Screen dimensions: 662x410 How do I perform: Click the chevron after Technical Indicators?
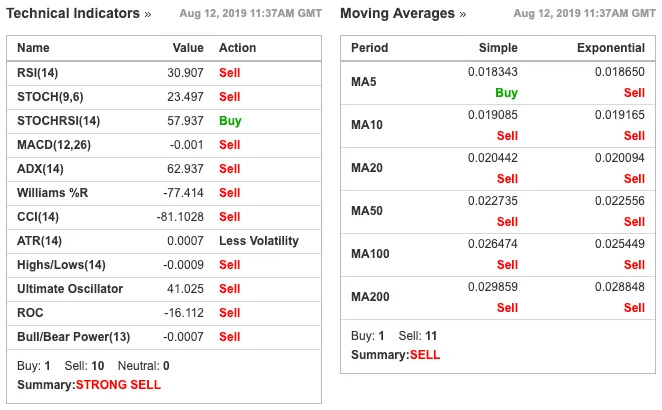click(x=147, y=15)
